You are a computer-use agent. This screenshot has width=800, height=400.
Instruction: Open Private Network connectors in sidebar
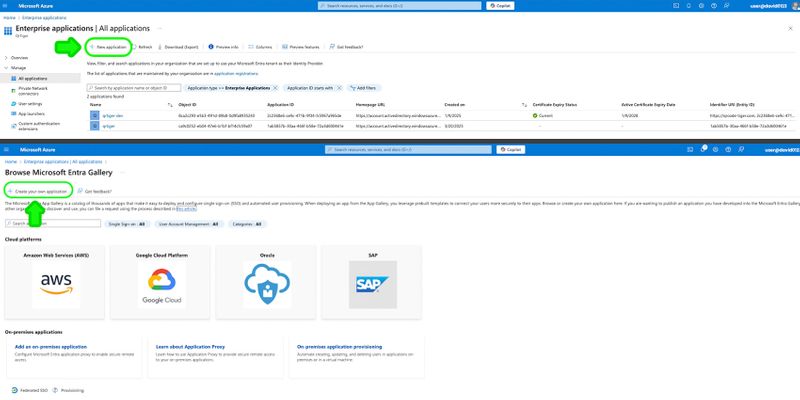point(33,91)
